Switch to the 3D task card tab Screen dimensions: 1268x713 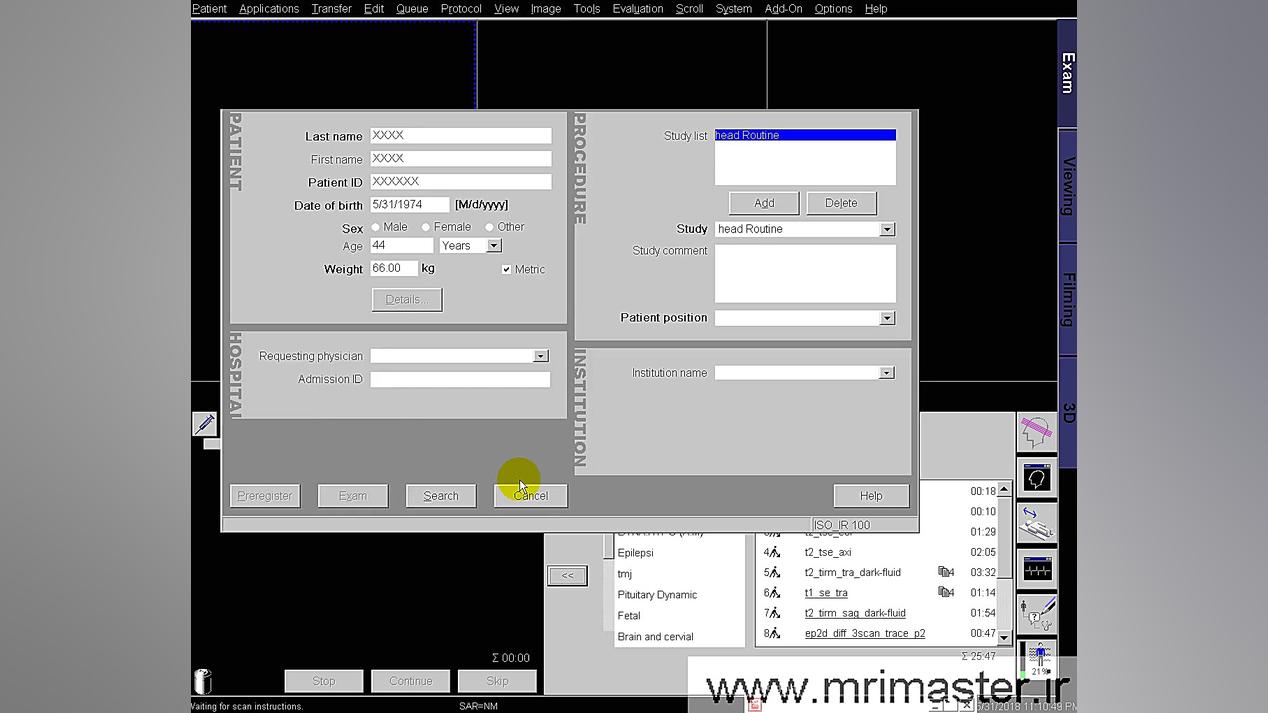click(1067, 413)
